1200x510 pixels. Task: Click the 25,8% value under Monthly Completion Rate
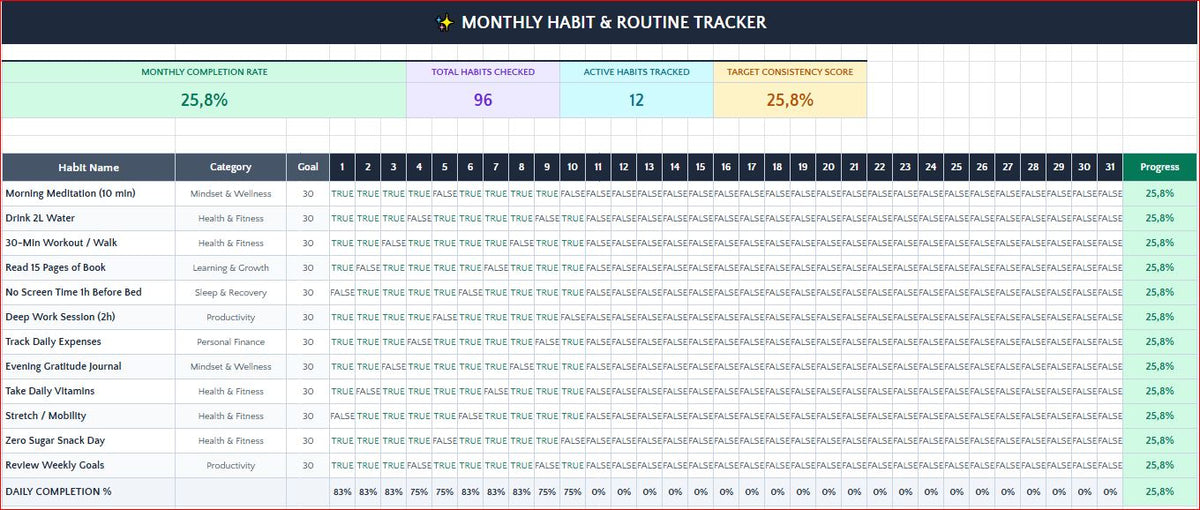204,100
